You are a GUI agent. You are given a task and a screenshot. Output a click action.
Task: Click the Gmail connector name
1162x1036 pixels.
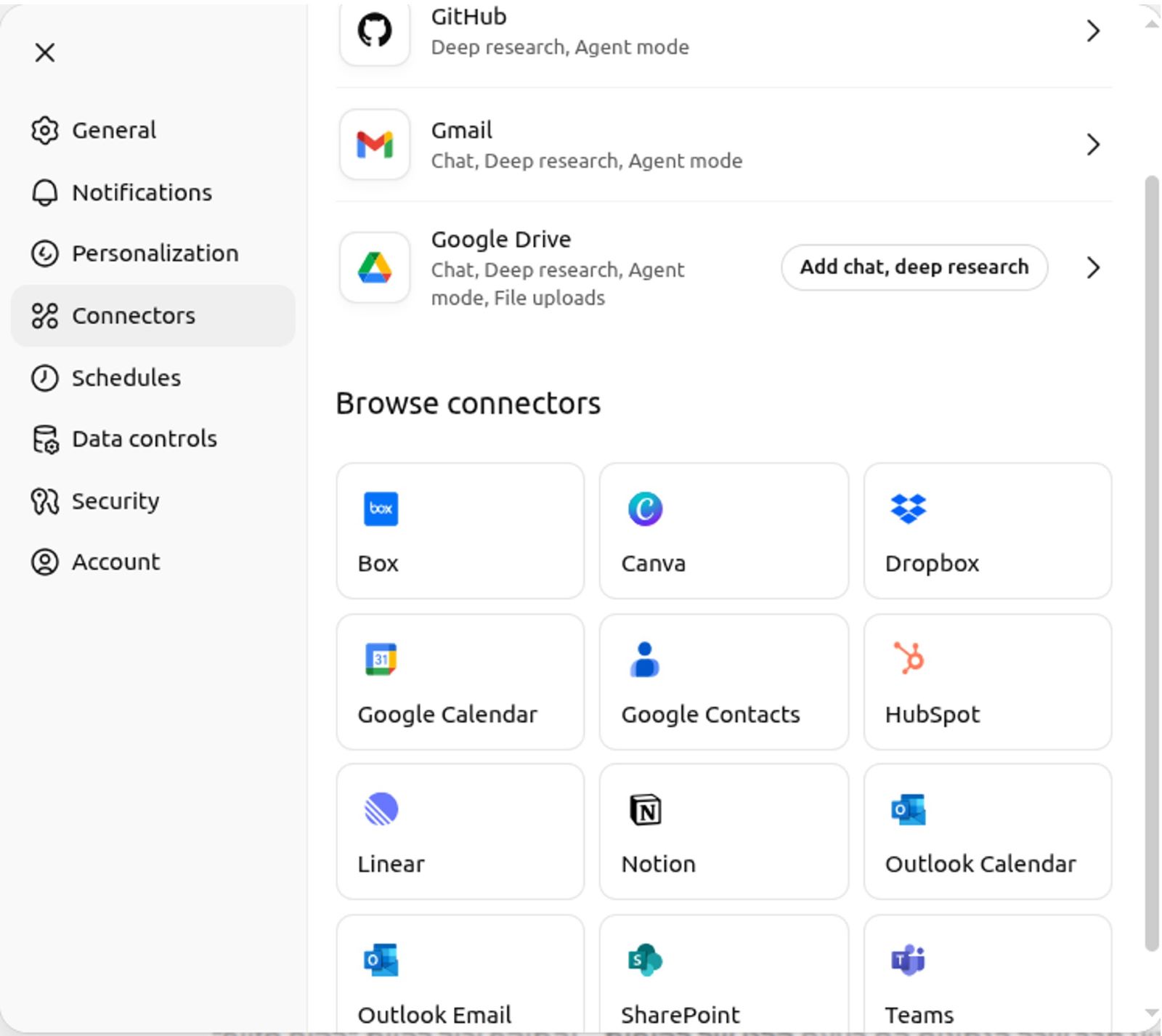pyautogui.click(x=462, y=130)
